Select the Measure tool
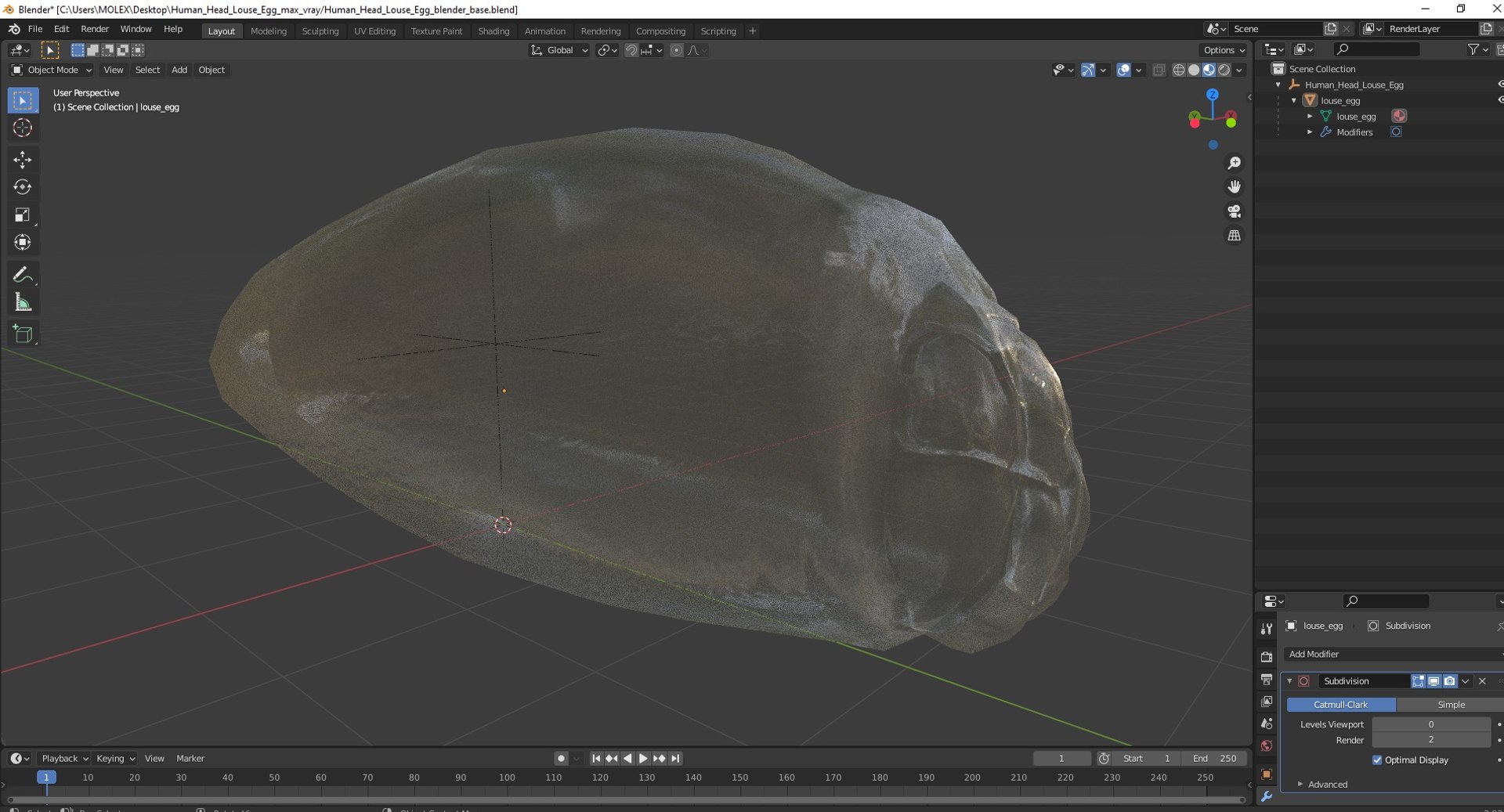The height and width of the screenshot is (812, 1504). pyautogui.click(x=22, y=303)
